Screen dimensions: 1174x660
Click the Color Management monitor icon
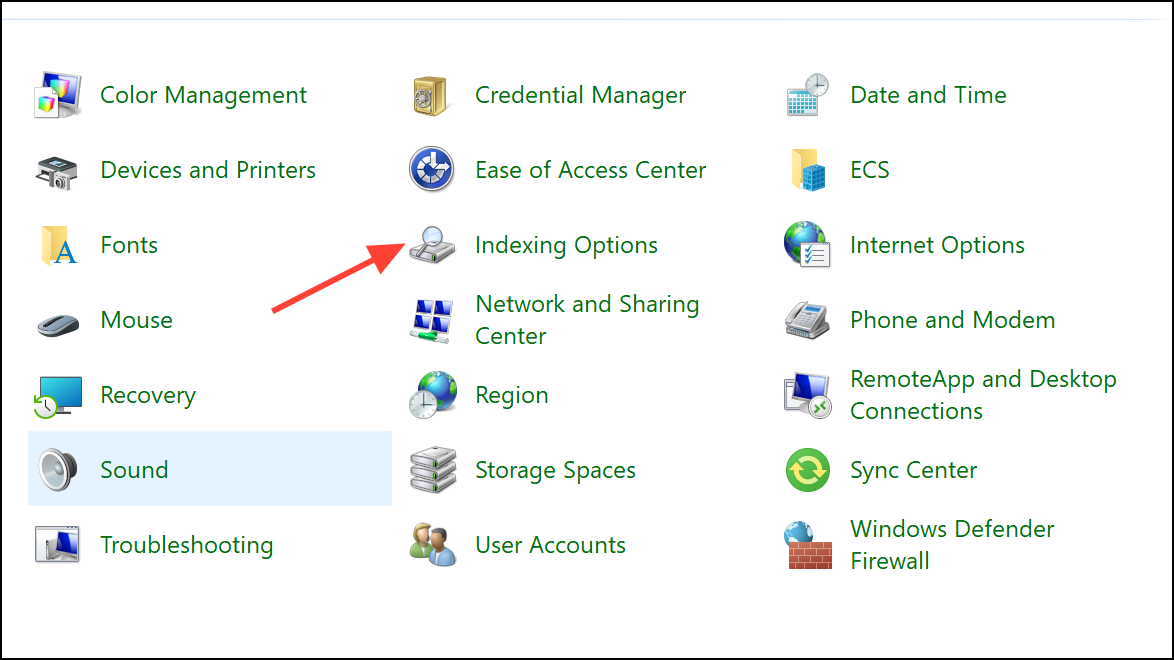click(x=57, y=96)
